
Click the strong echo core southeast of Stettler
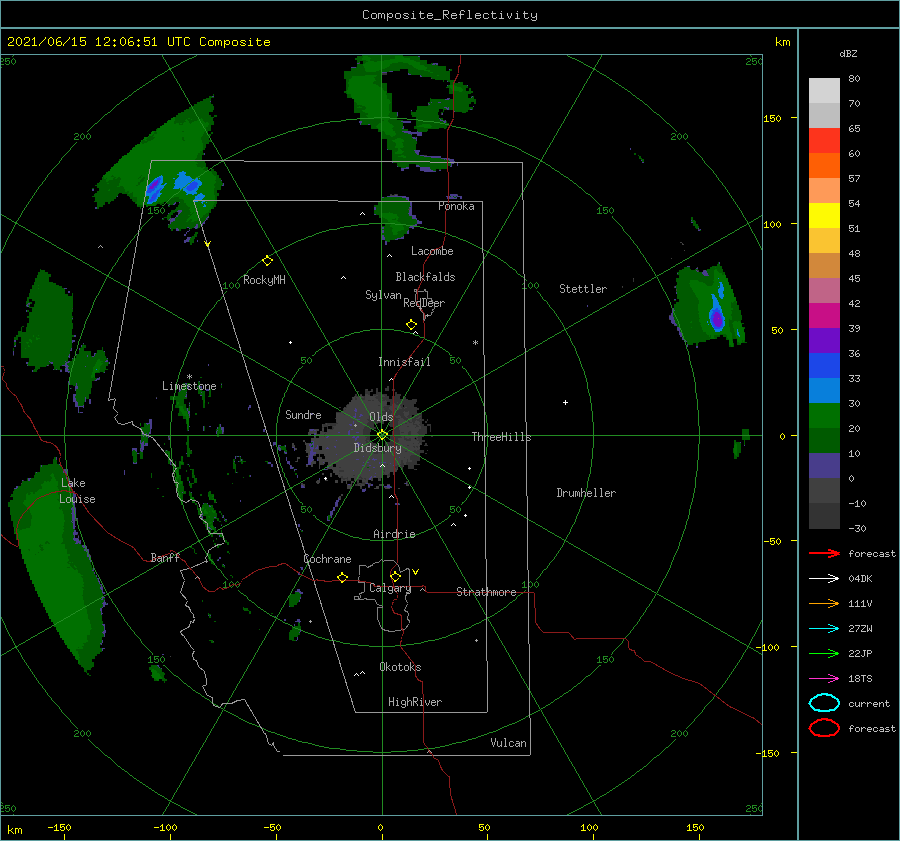pos(716,317)
